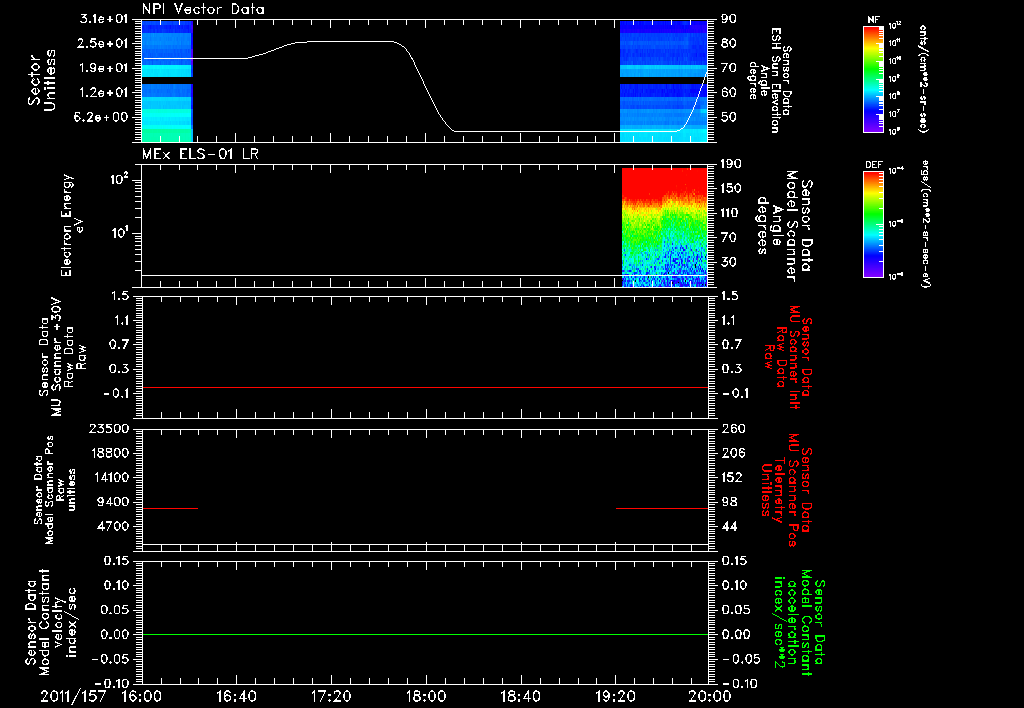Select the "19:20" time axis label
1024x708 pixels.
click(x=615, y=696)
